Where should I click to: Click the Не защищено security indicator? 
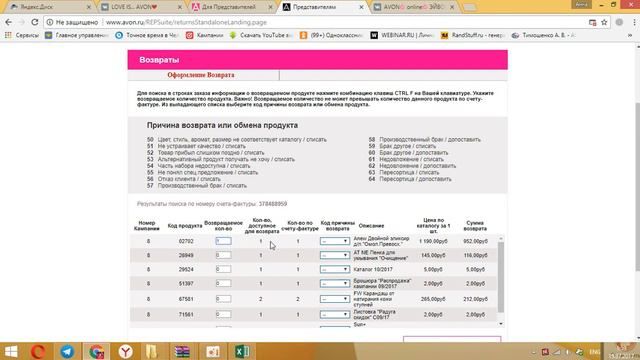(73, 22)
